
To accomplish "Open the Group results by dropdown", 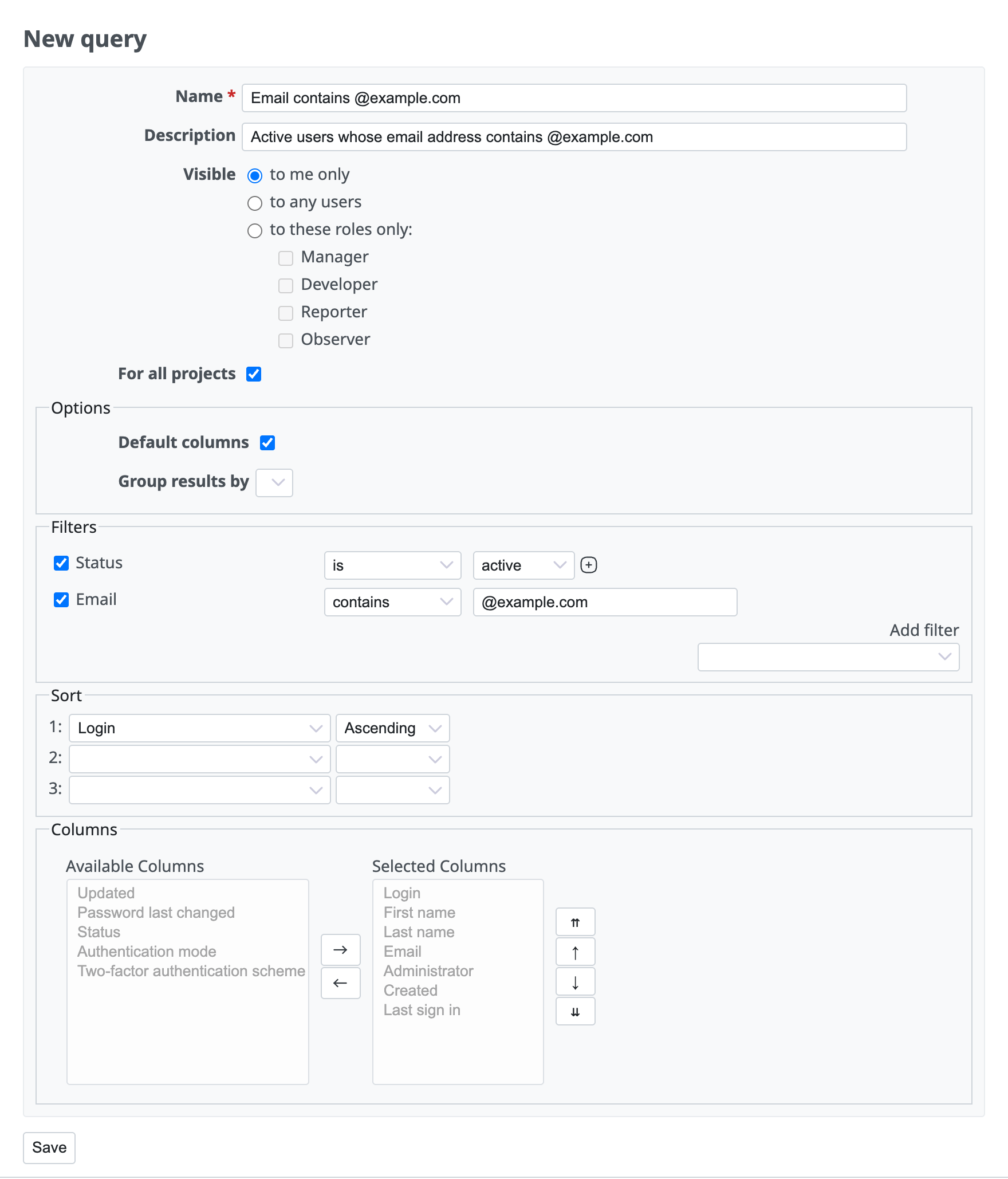I will click(274, 482).
